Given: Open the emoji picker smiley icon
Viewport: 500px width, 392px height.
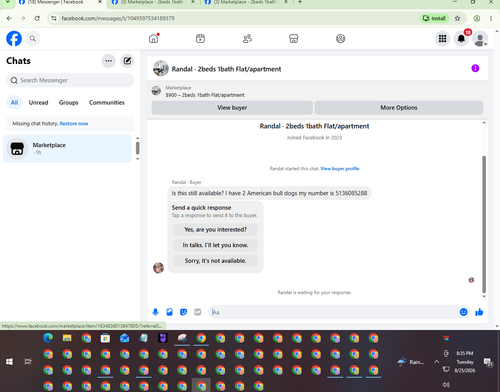Looking at the screenshot, I should [463, 312].
